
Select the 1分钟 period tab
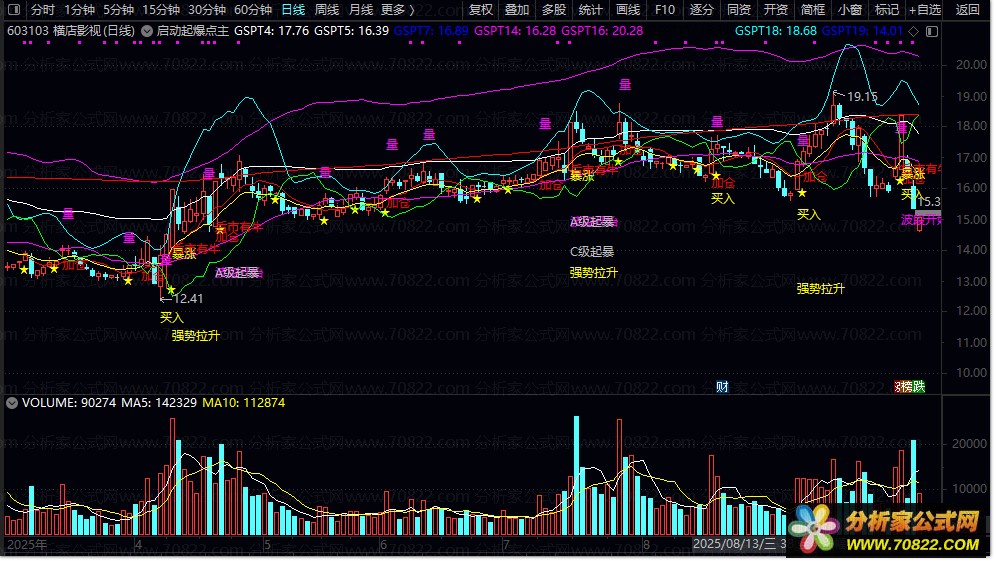click(79, 10)
